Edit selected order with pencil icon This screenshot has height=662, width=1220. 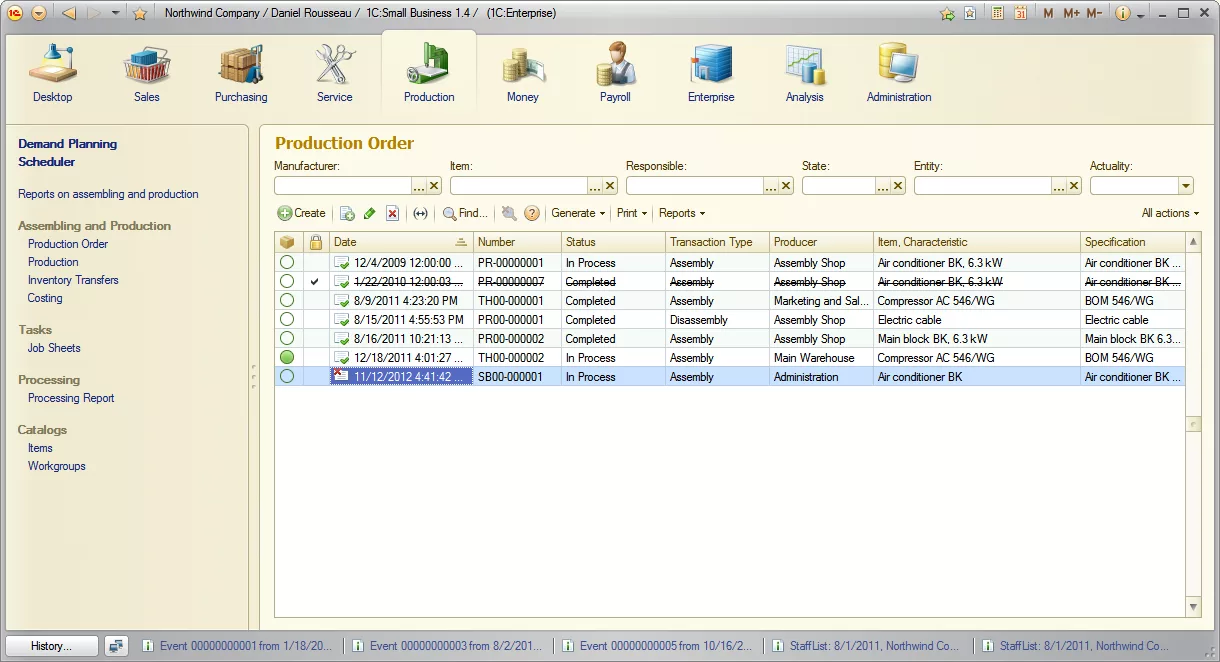(x=370, y=213)
